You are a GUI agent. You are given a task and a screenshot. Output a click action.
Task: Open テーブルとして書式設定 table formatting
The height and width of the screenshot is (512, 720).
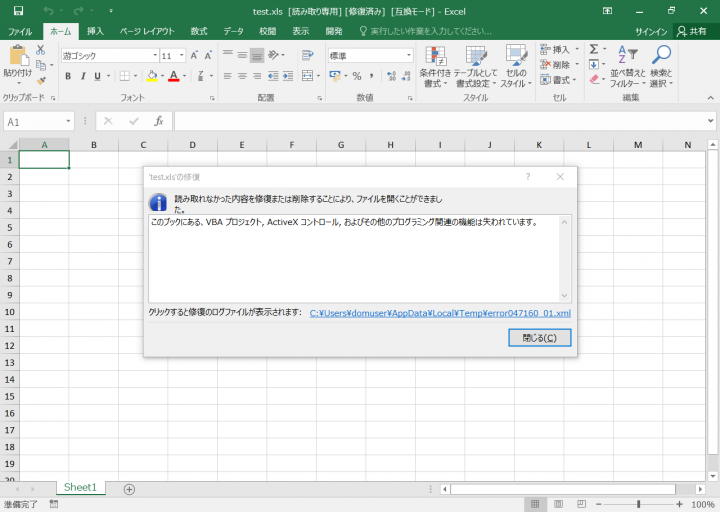tap(476, 67)
